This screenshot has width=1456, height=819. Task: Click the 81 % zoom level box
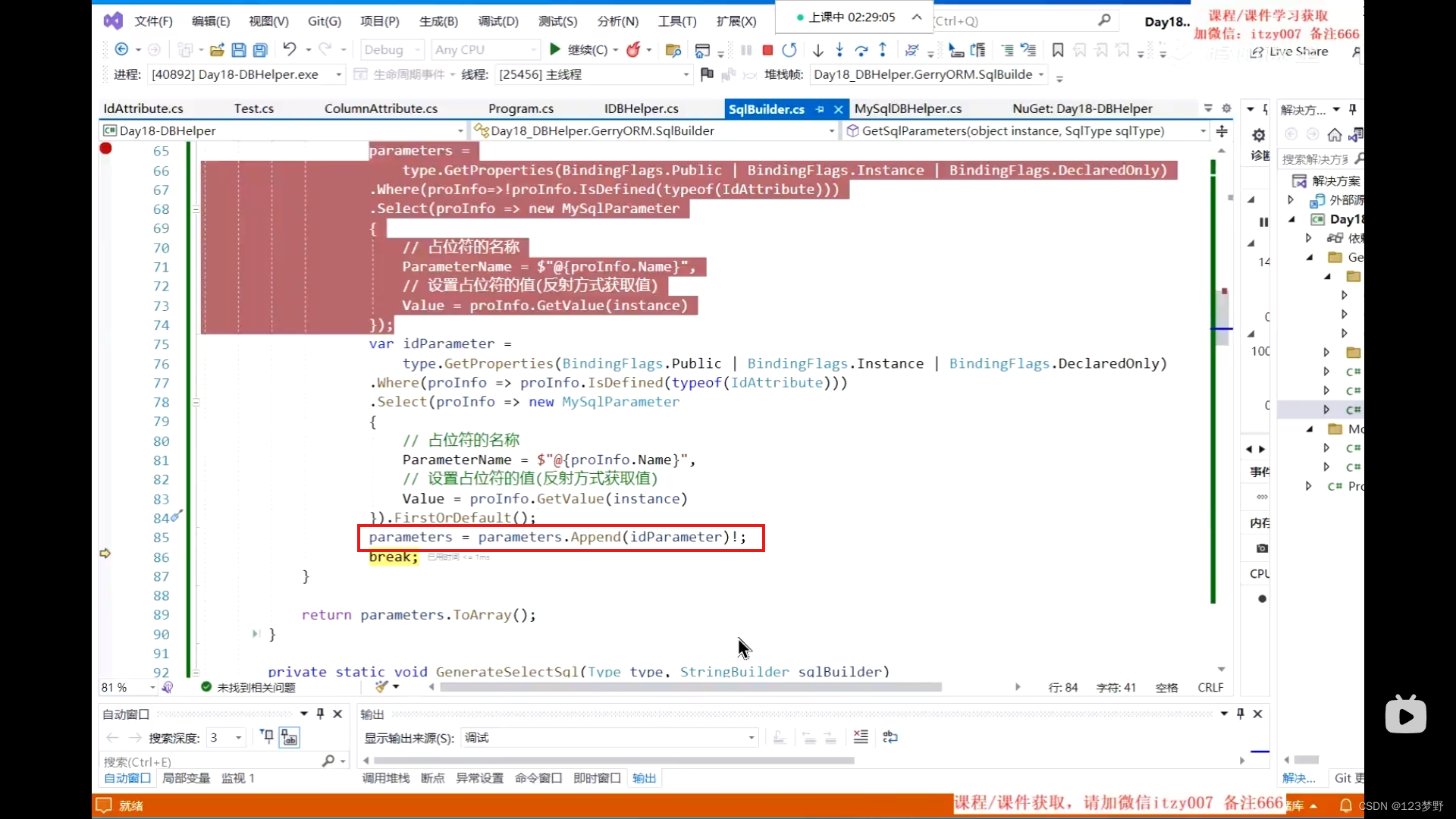click(127, 688)
